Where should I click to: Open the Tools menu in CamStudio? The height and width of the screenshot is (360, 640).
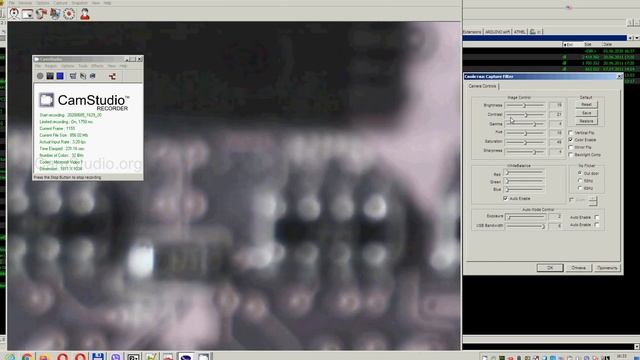coord(83,66)
